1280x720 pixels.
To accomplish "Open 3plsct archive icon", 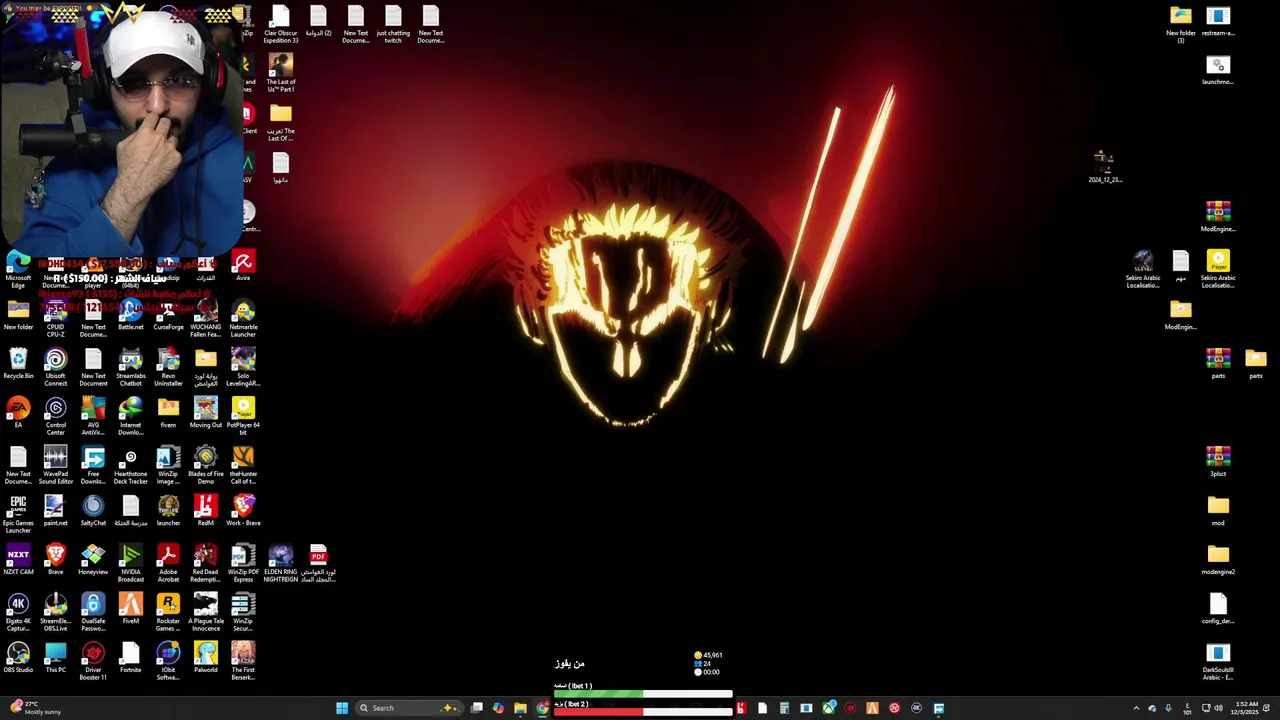I will 1218,462.
